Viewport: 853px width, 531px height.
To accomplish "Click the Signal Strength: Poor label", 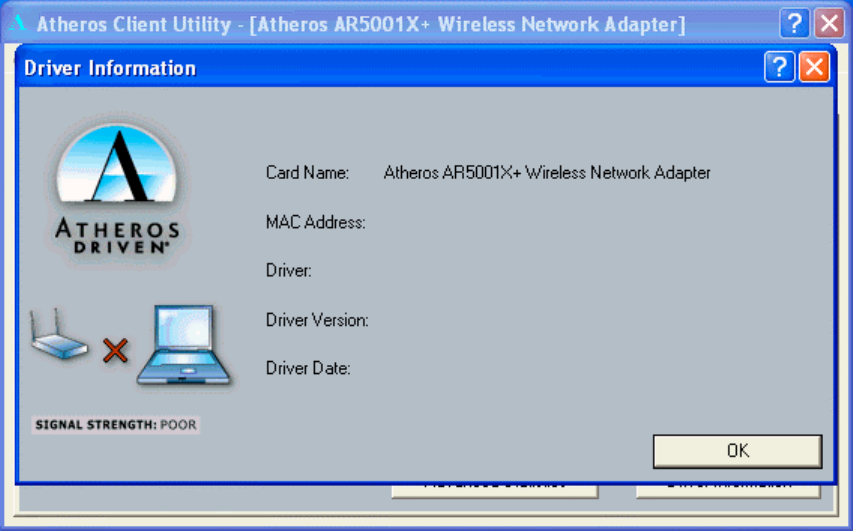I will click(x=115, y=425).
